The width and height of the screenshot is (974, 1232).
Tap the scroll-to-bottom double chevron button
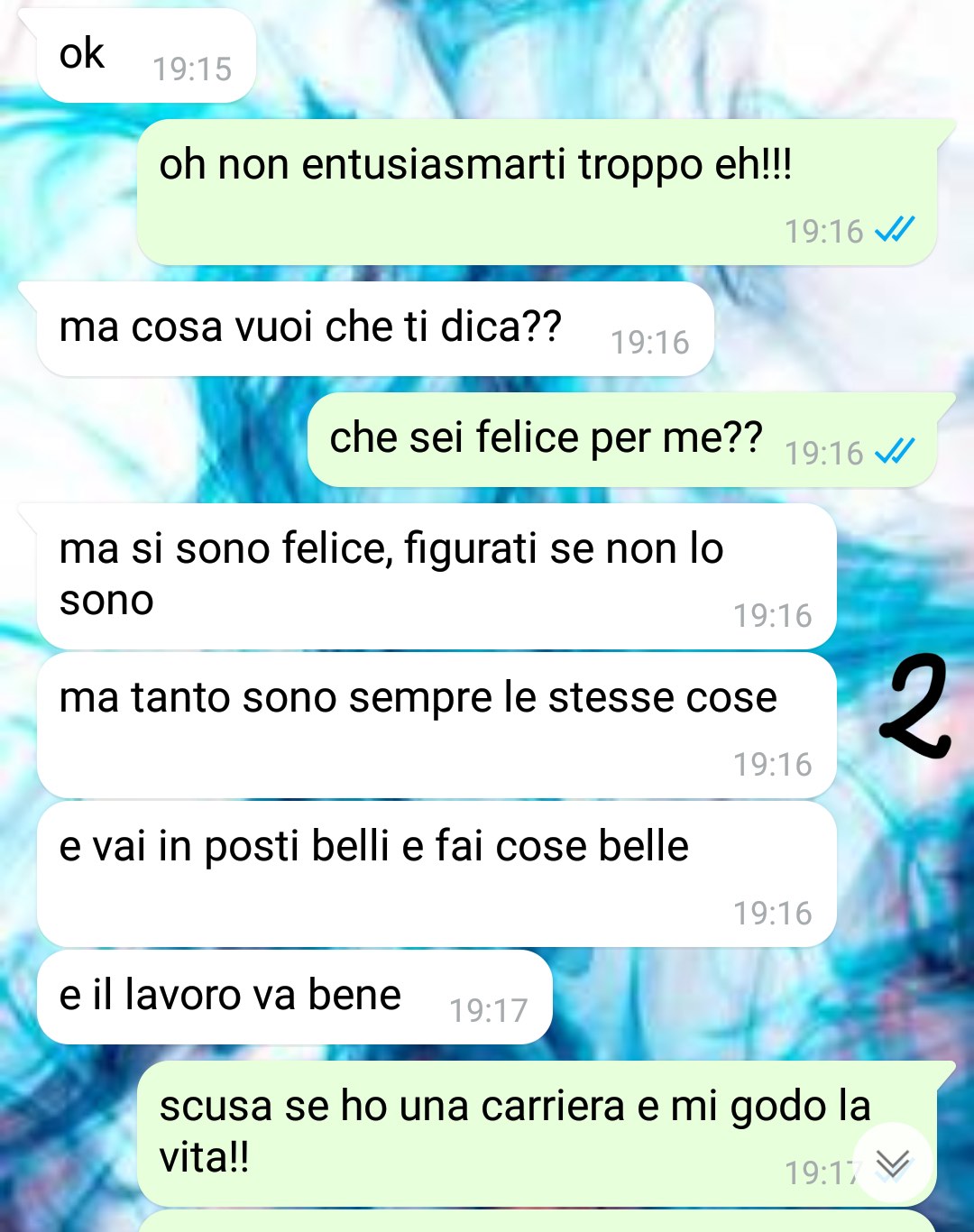[x=892, y=1163]
